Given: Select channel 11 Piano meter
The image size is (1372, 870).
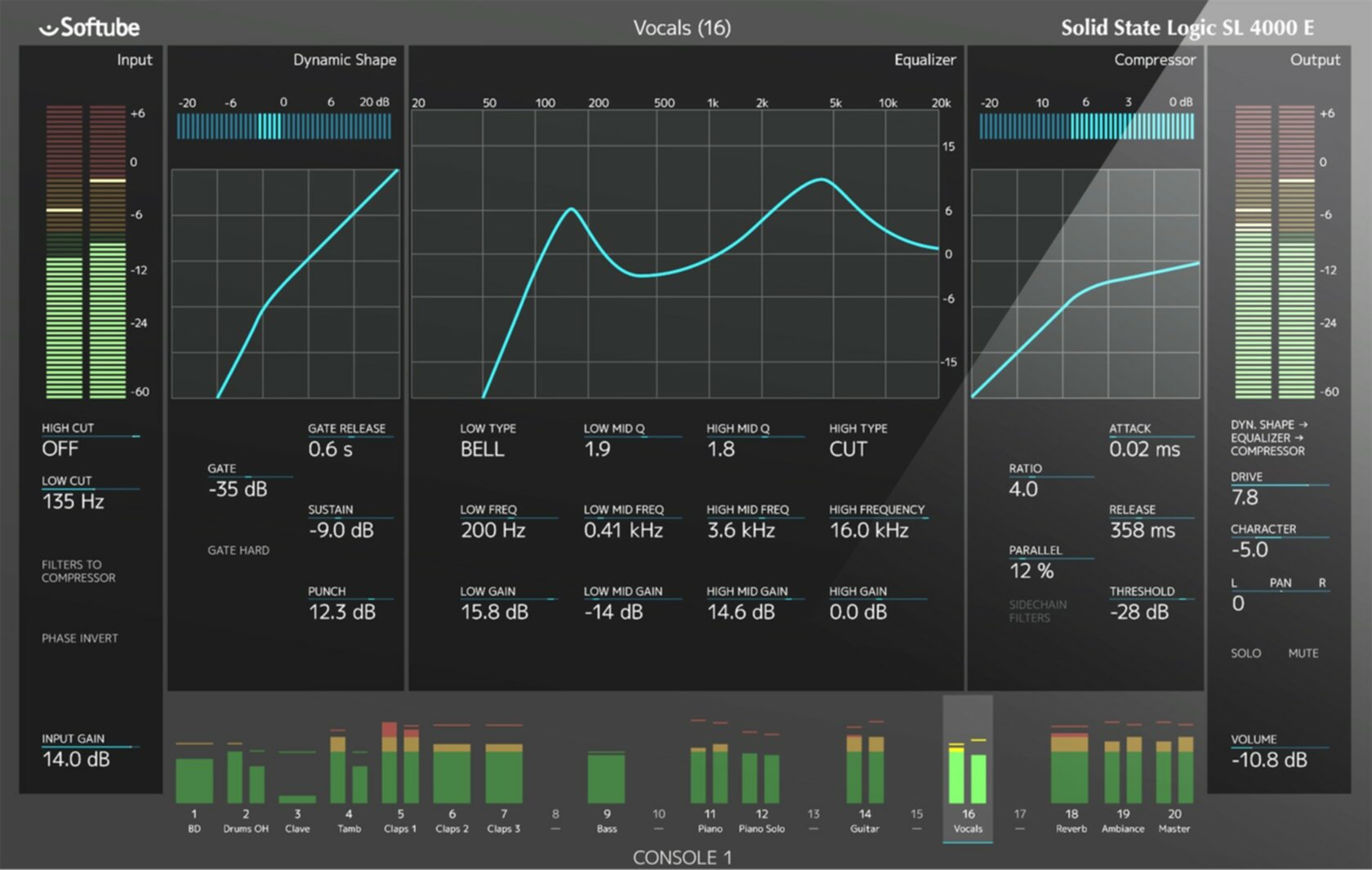Looking at the screenshot, I should point(709,774).
